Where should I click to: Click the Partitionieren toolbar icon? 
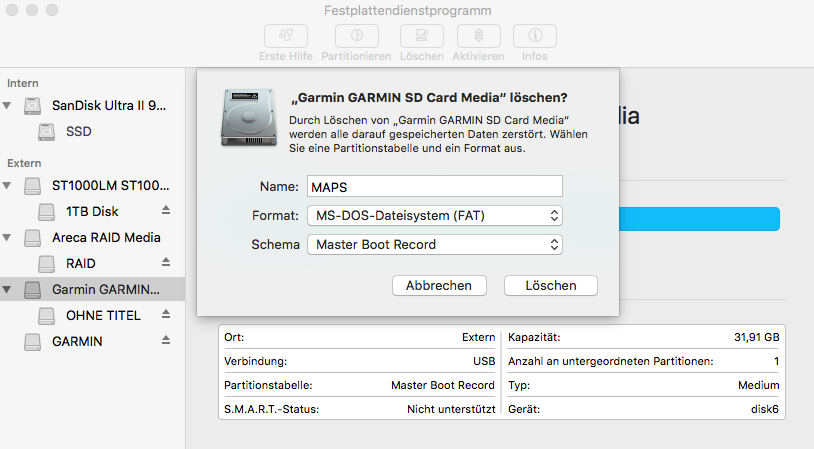(x=357, y=36)
